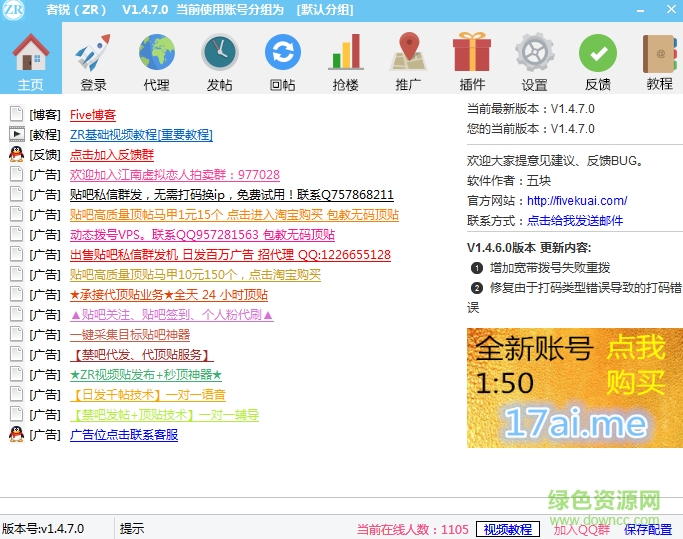Open the Five博客 link
Image resolution: width=683 pixels, height=539 pixels.
tap(93, 115)
